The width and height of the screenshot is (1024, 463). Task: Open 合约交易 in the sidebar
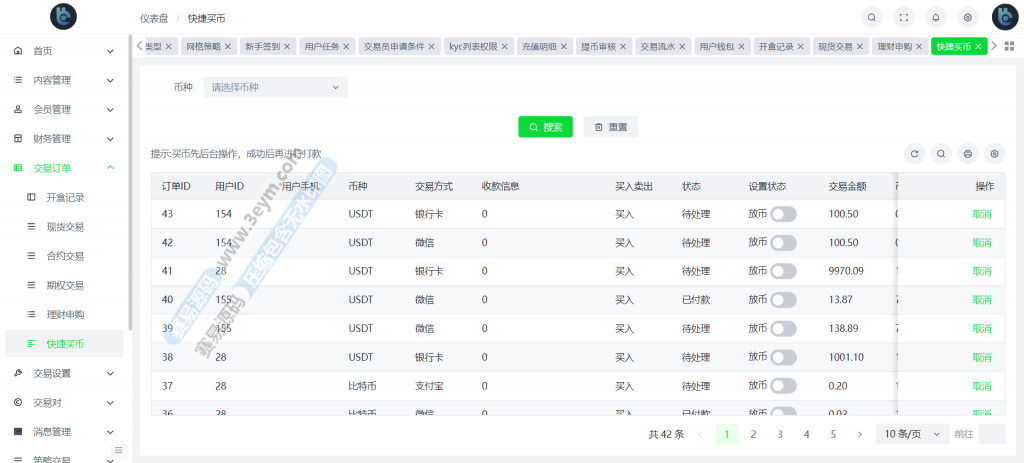(65, 256)
